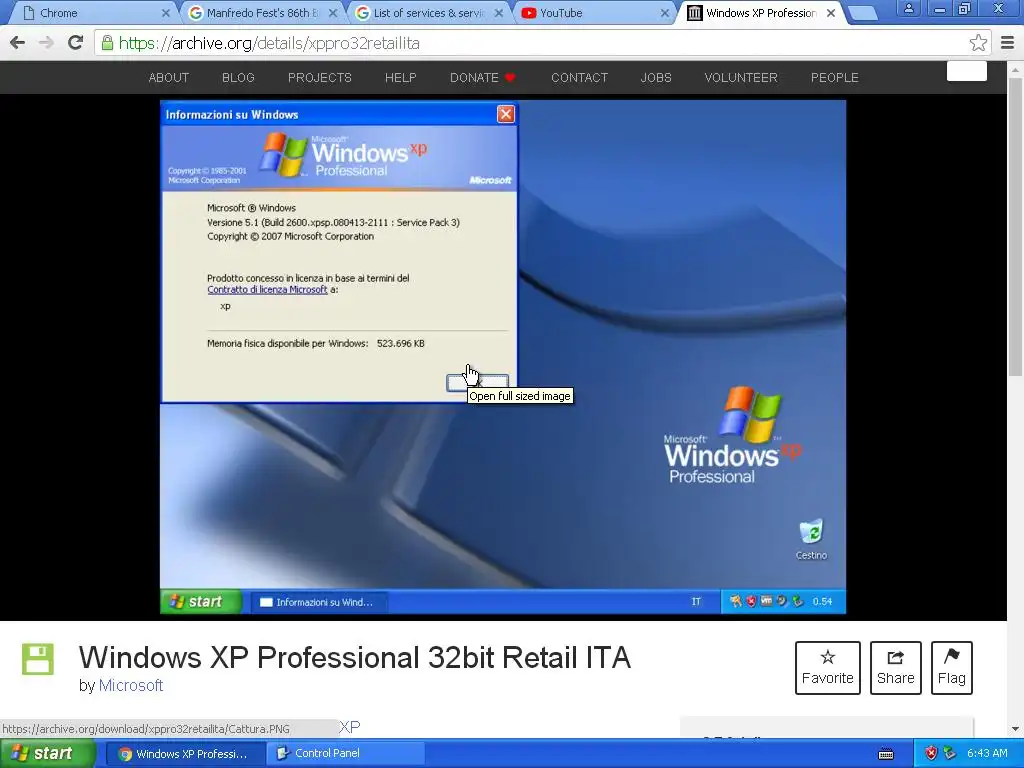1024x768 pixels.
Task: Click the Chrome user profile icon
Action: pyautogui.click(x=908, y=8)
